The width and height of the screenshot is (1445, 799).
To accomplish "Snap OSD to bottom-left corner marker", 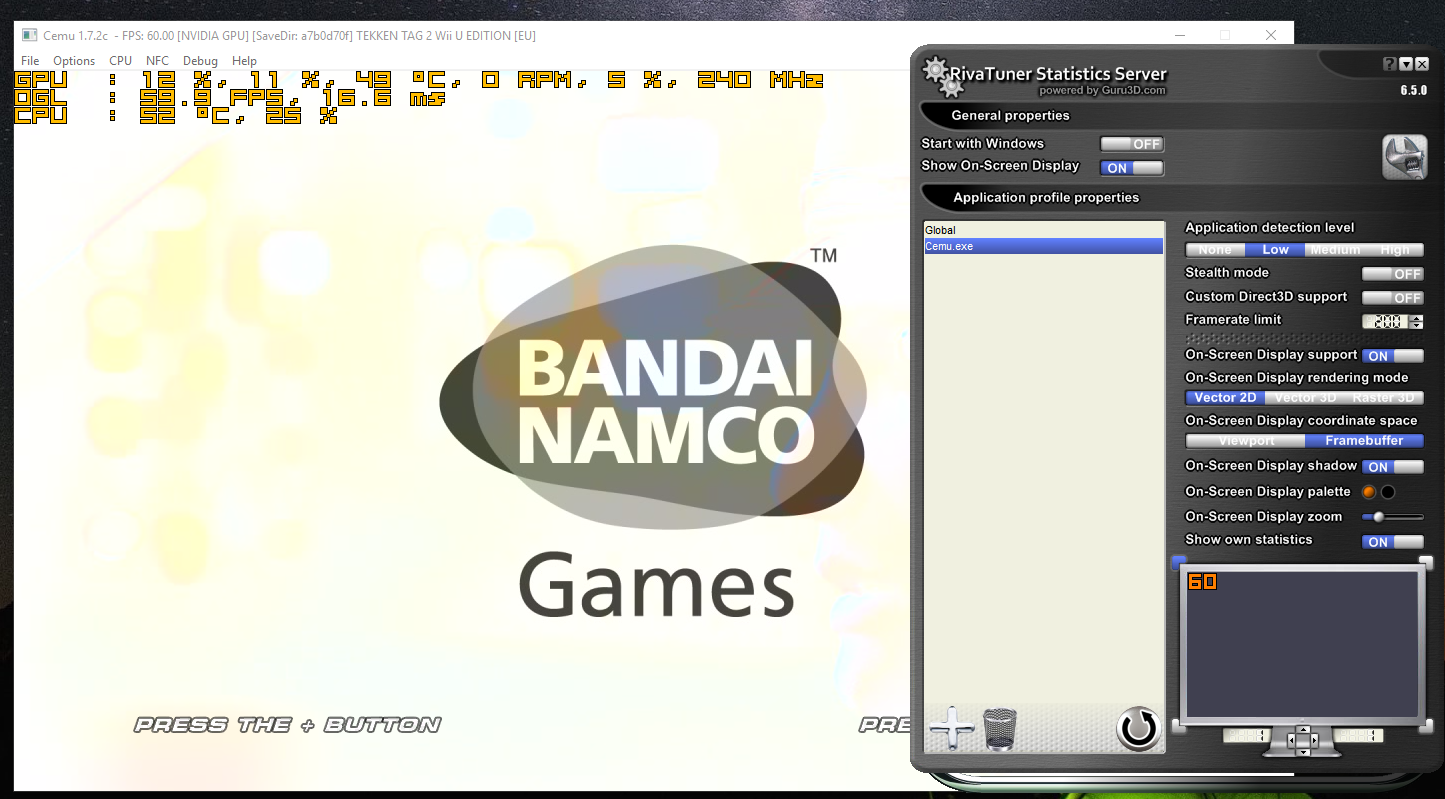I will pyautogui.click(x=1179, y=727).
